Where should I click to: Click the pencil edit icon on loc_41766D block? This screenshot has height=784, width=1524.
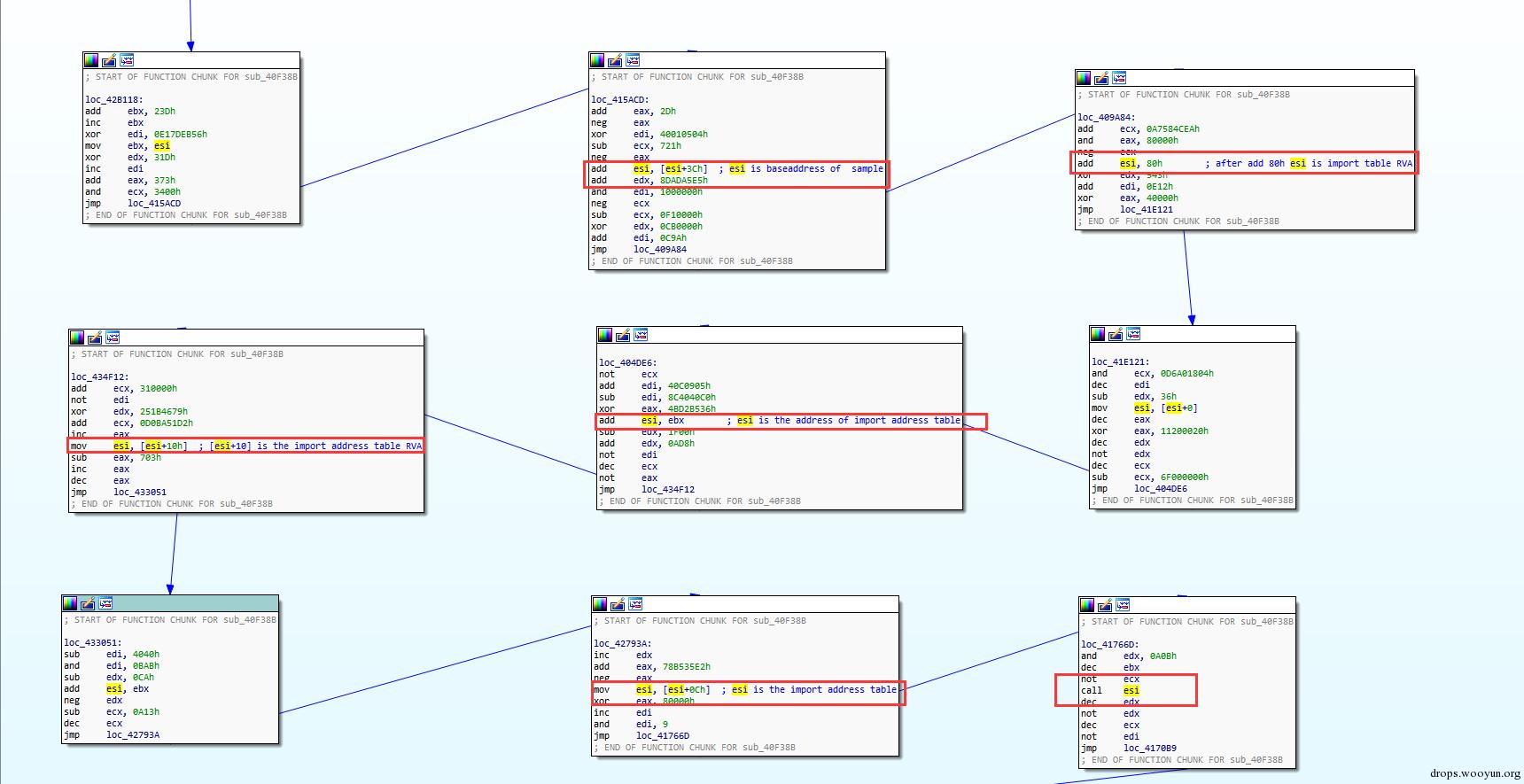(x=1105, y=605)
